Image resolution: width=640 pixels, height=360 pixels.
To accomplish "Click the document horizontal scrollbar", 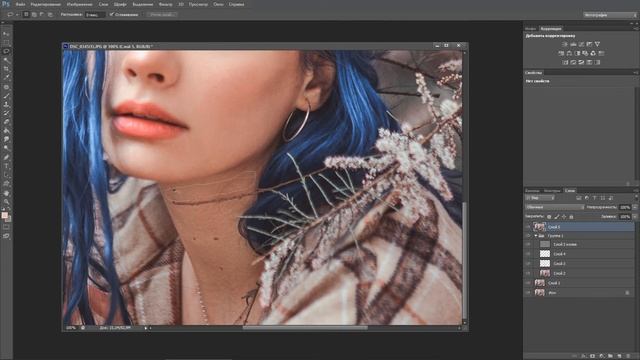I will click(304, 328).
